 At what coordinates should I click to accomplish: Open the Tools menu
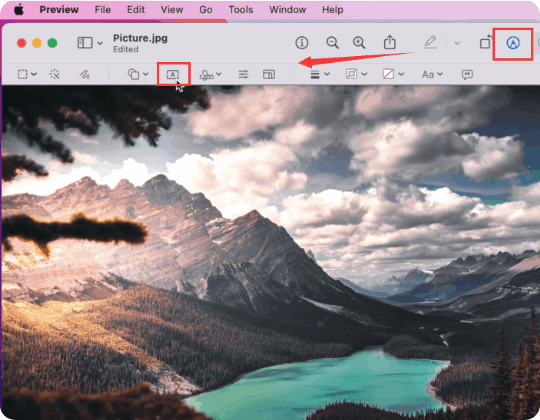(x=241, y=10)
